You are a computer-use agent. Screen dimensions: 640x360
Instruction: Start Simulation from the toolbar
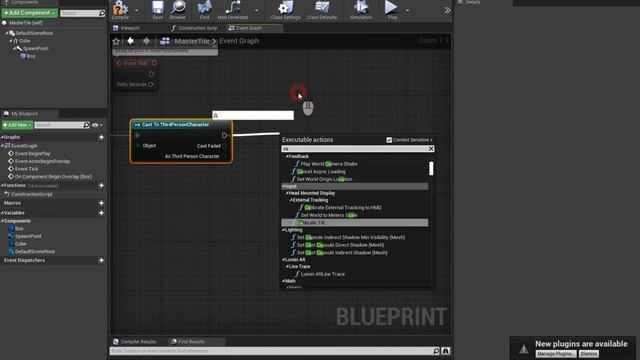tap(361, 10)
